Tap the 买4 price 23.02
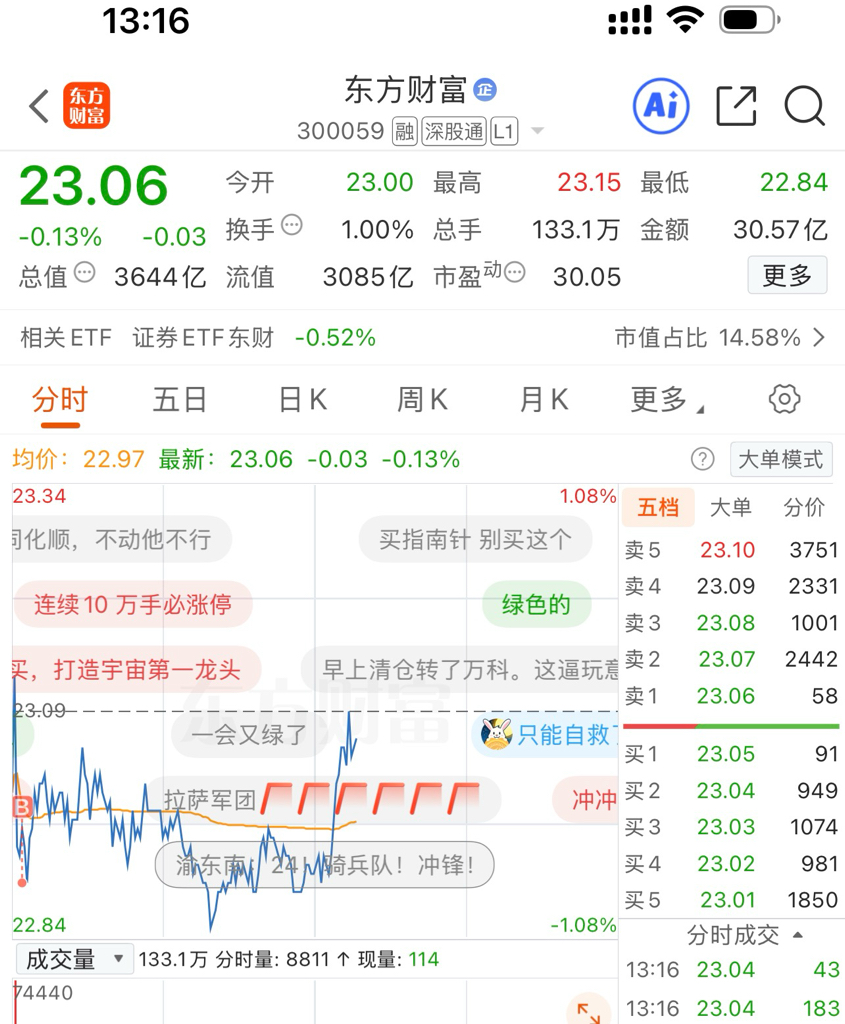Image resolution: width=845 pixels, height=1024 pixels. point(725,864)
